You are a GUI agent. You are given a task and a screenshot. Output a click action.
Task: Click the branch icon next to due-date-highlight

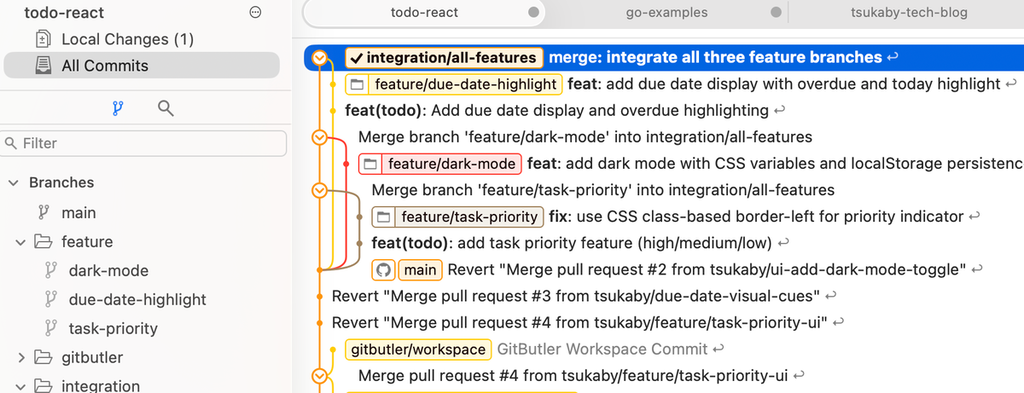coord(51,300)
